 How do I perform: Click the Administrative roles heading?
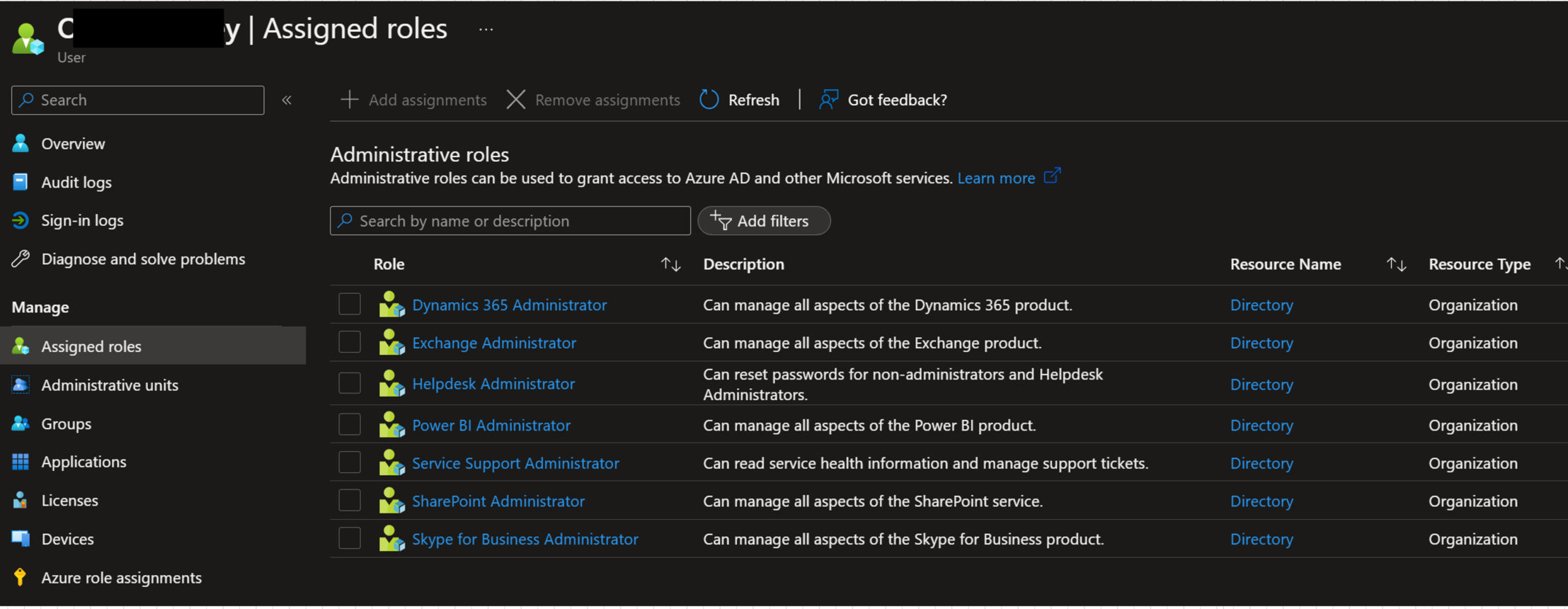click(x=419, y=154)
